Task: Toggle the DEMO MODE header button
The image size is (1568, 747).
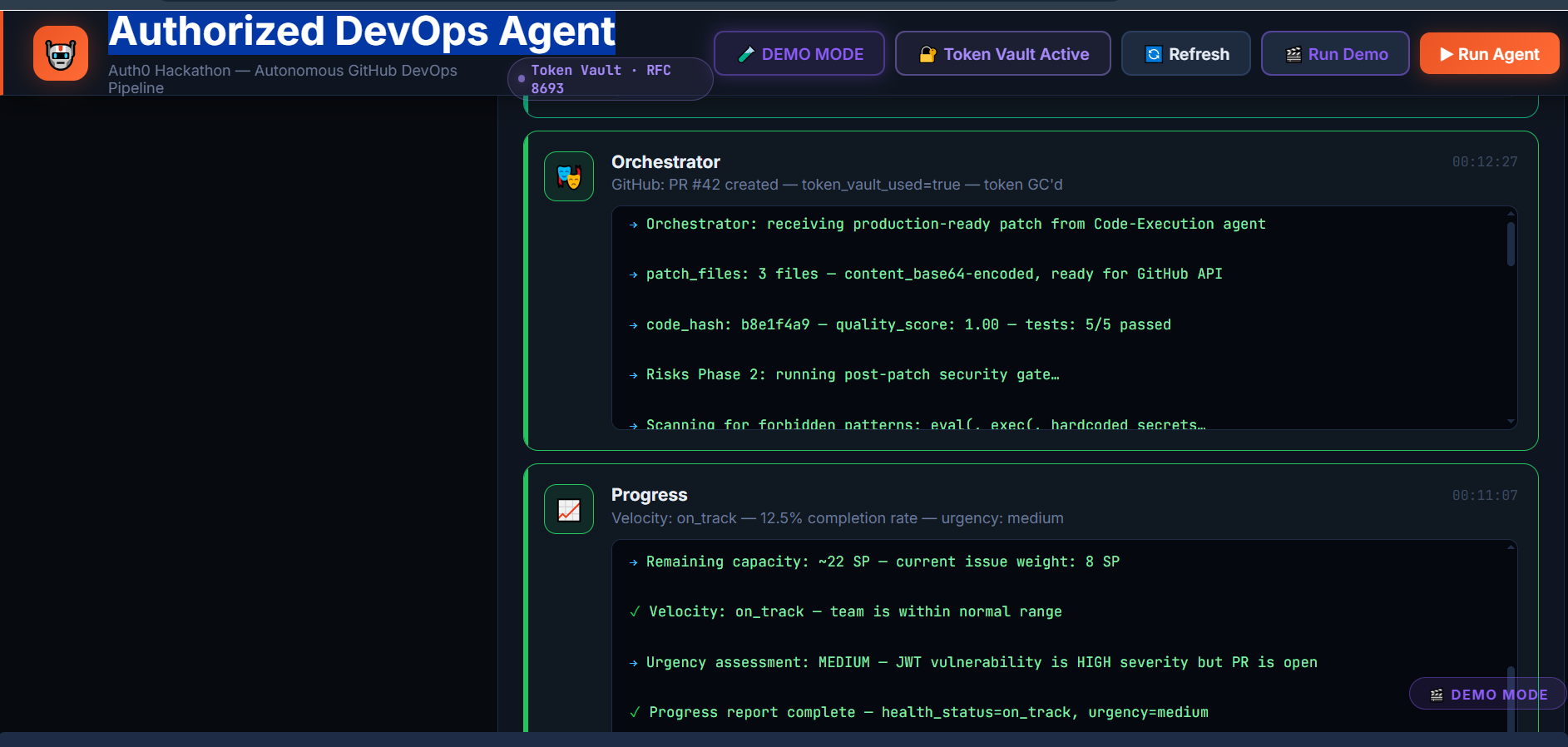Action: [x=799, y=53]
